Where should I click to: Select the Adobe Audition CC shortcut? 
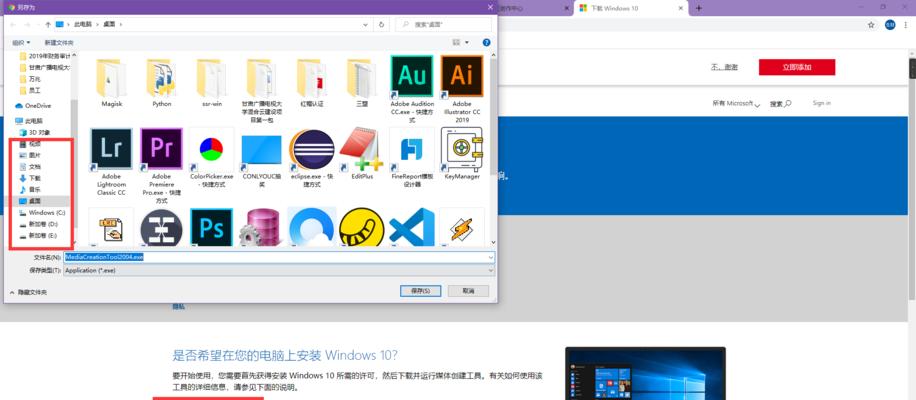pos(411,89)
